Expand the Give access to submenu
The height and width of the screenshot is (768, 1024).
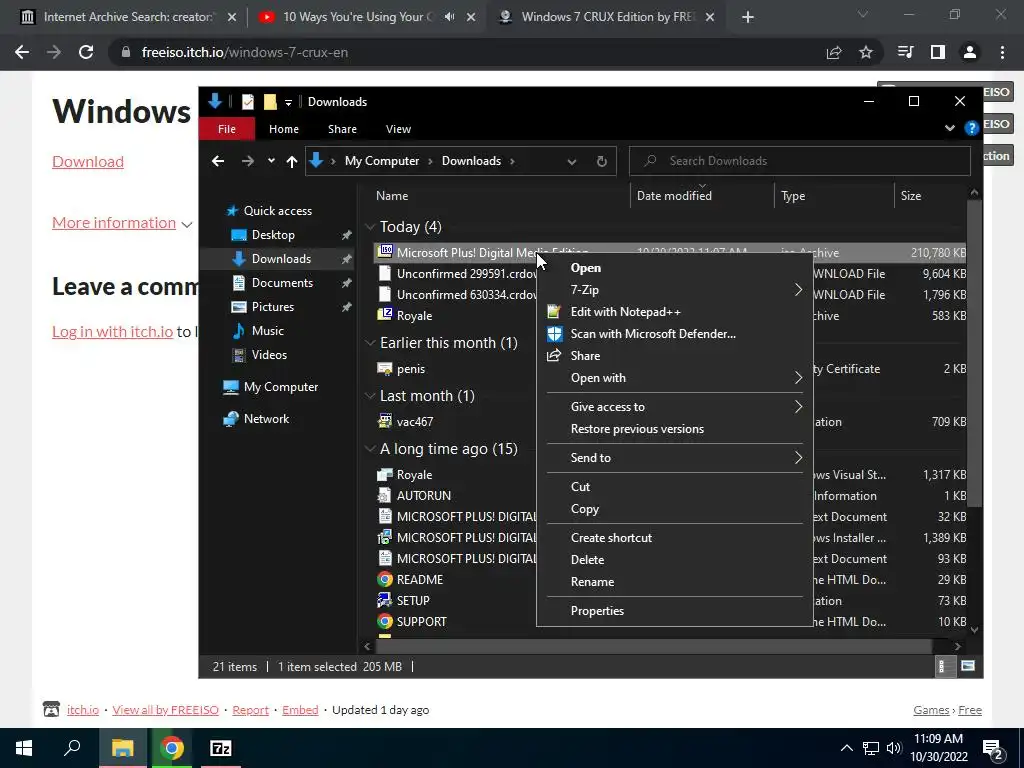click(x=798, y=406)
